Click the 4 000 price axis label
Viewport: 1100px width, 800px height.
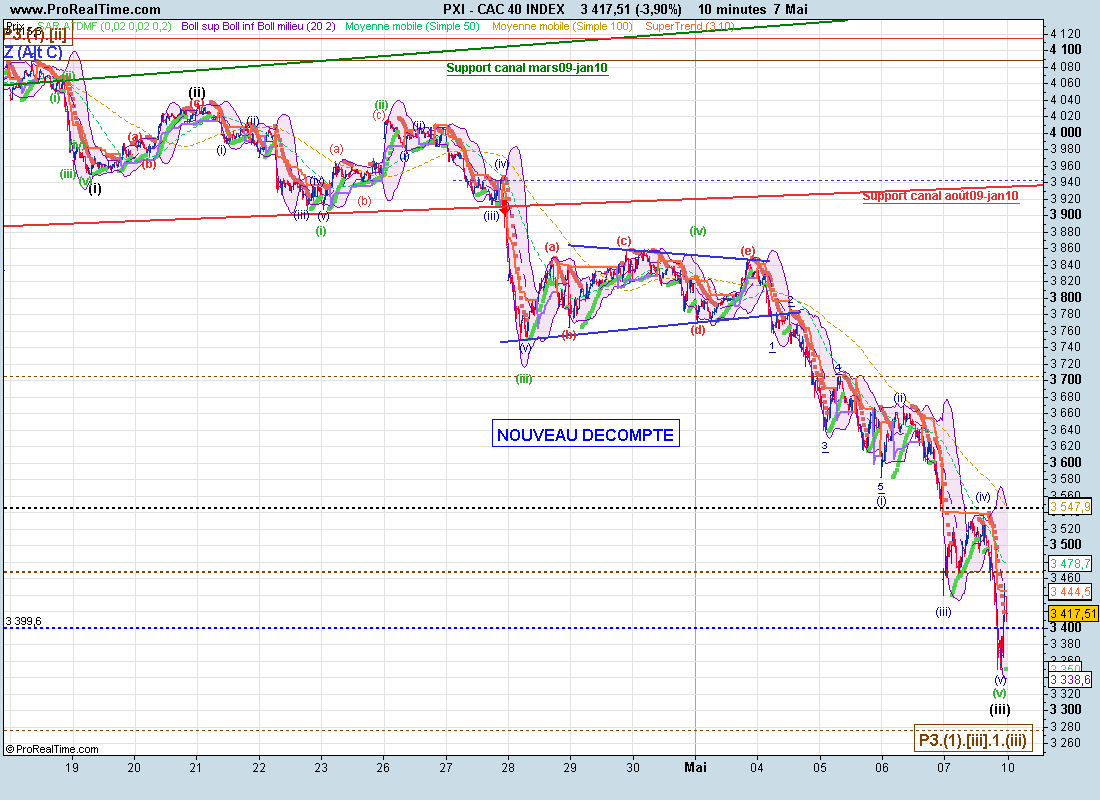tap(1066, 132)
